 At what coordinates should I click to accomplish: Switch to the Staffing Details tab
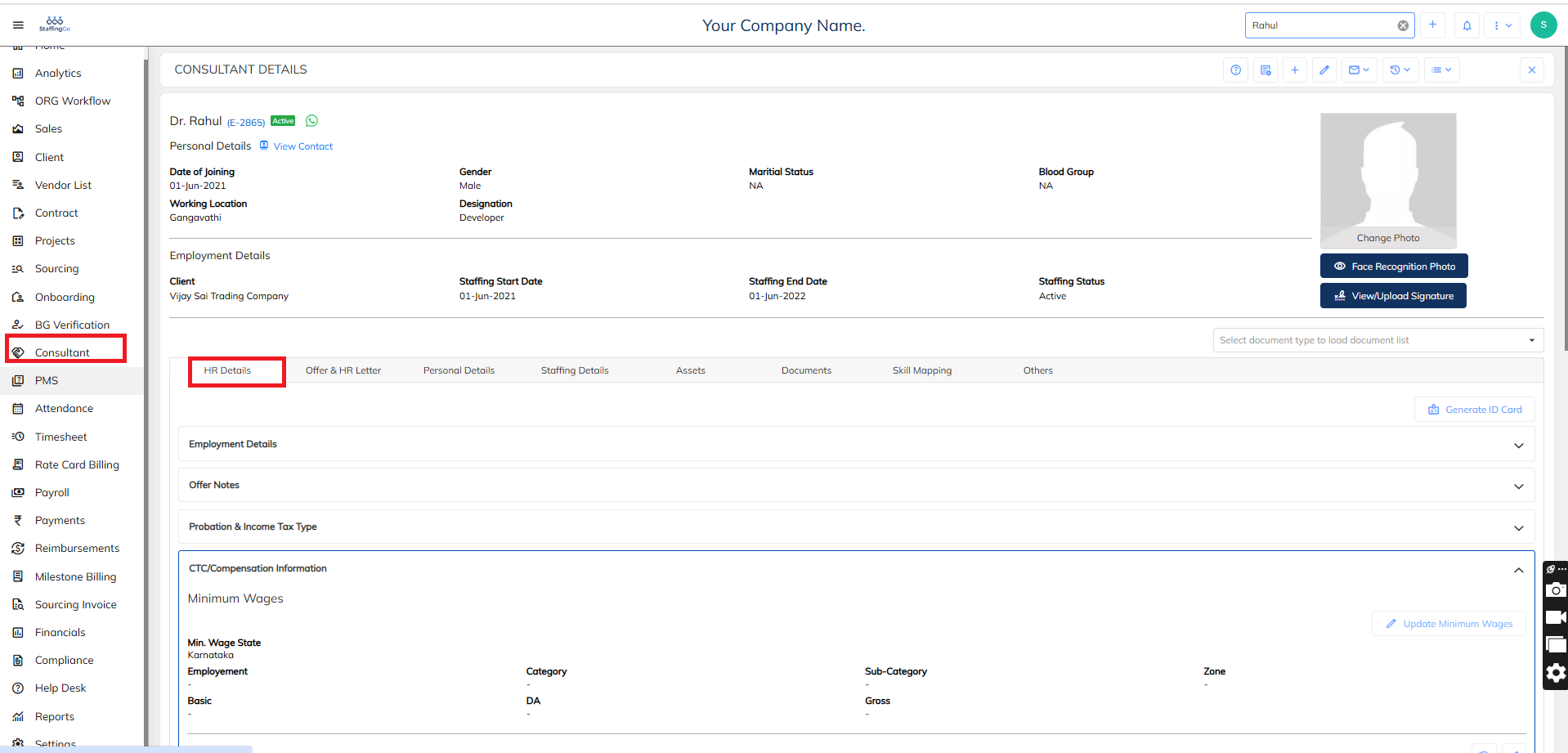pos(575,370)
